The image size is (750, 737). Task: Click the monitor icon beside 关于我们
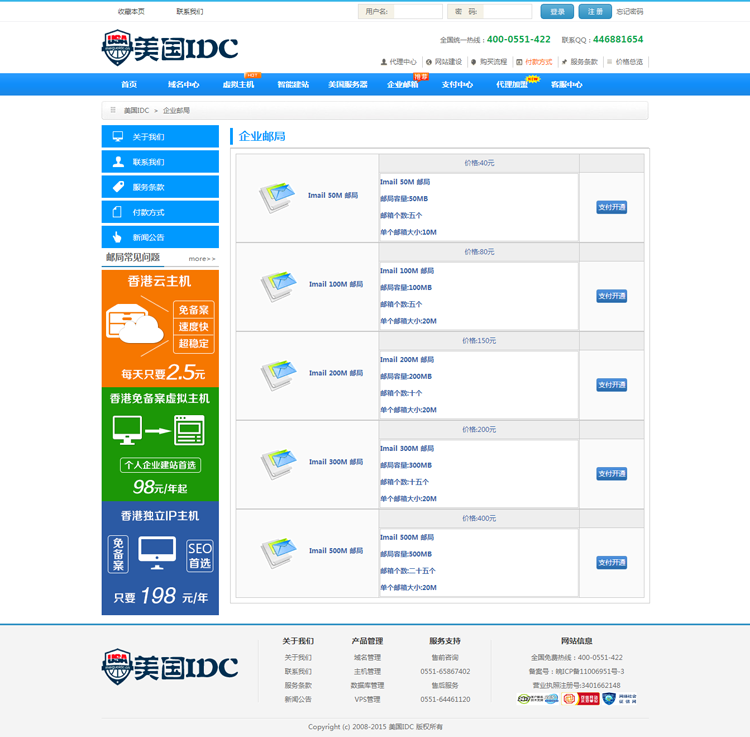click(118, 136)
